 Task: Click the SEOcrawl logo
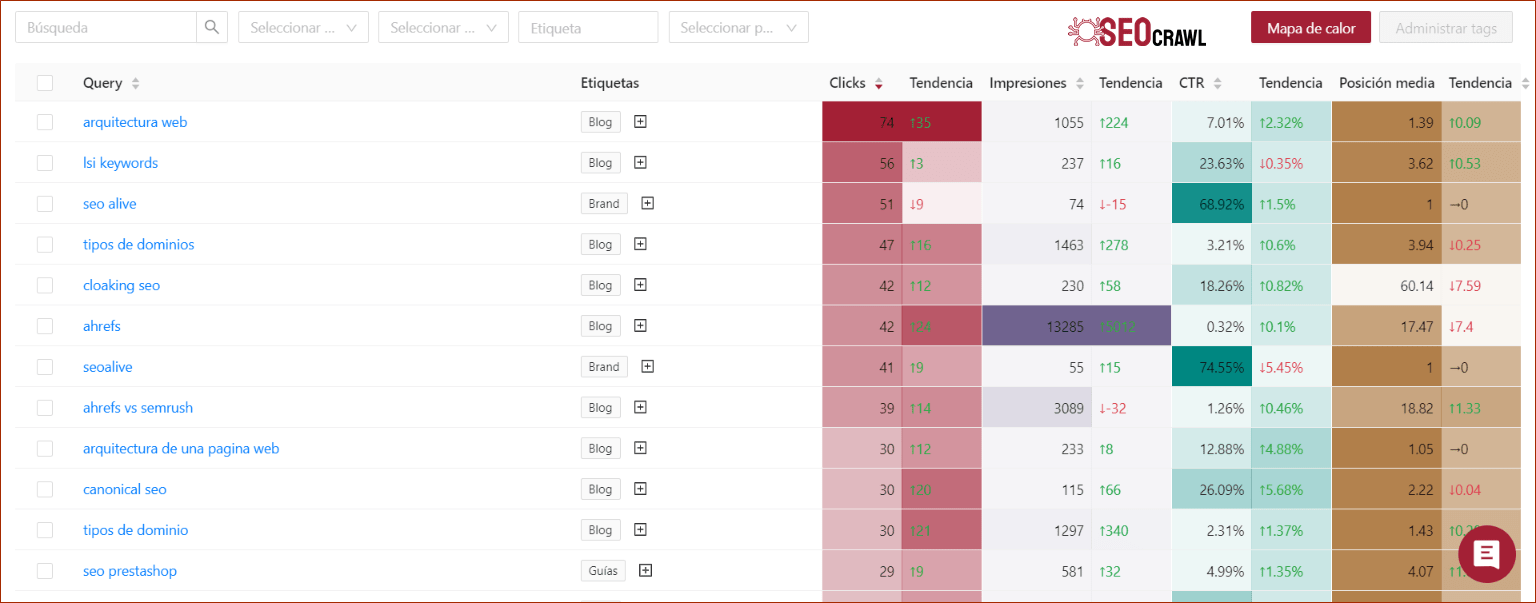click(1136, 30)
